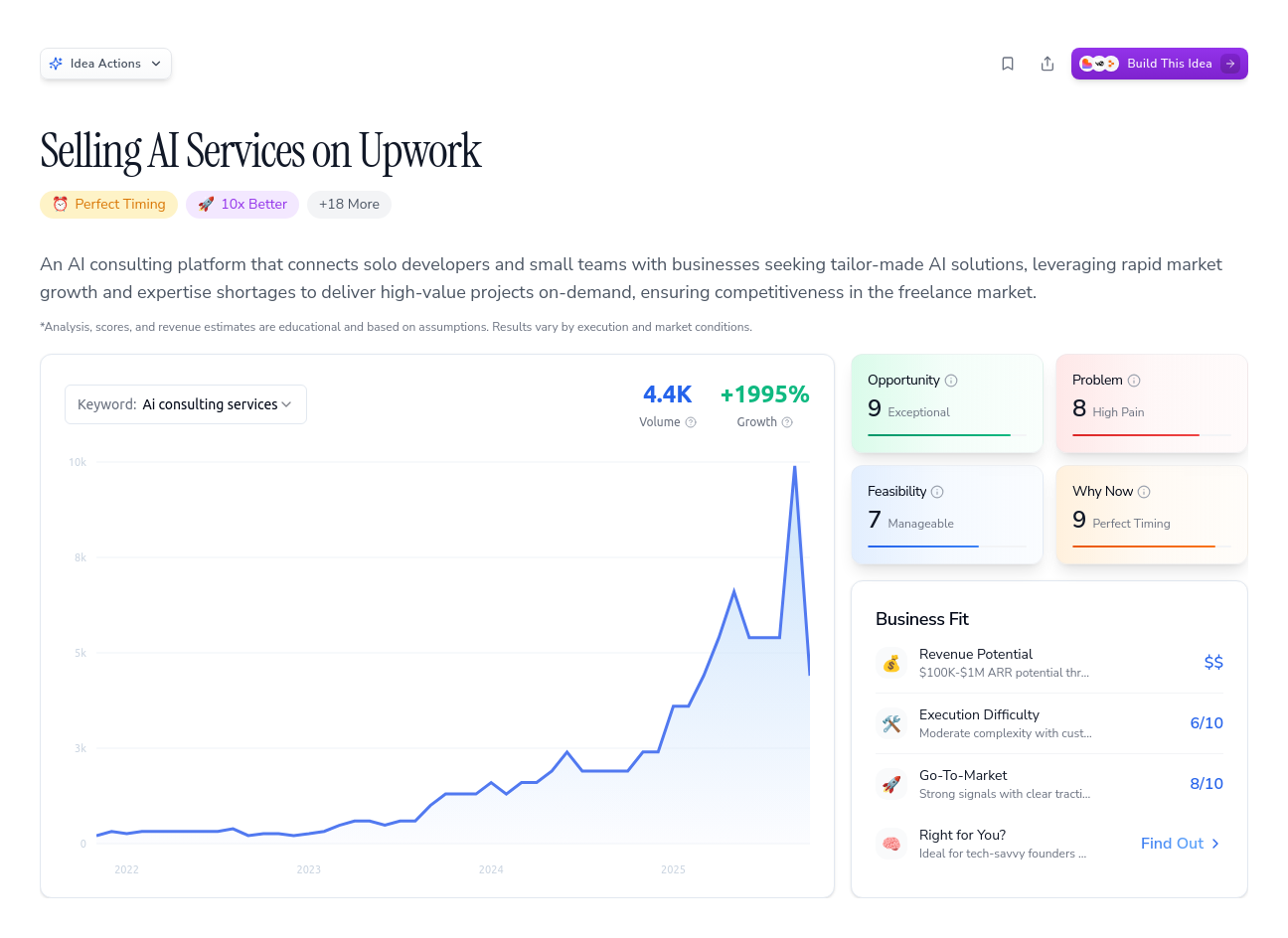Click the chart peak near 10k

794,467
